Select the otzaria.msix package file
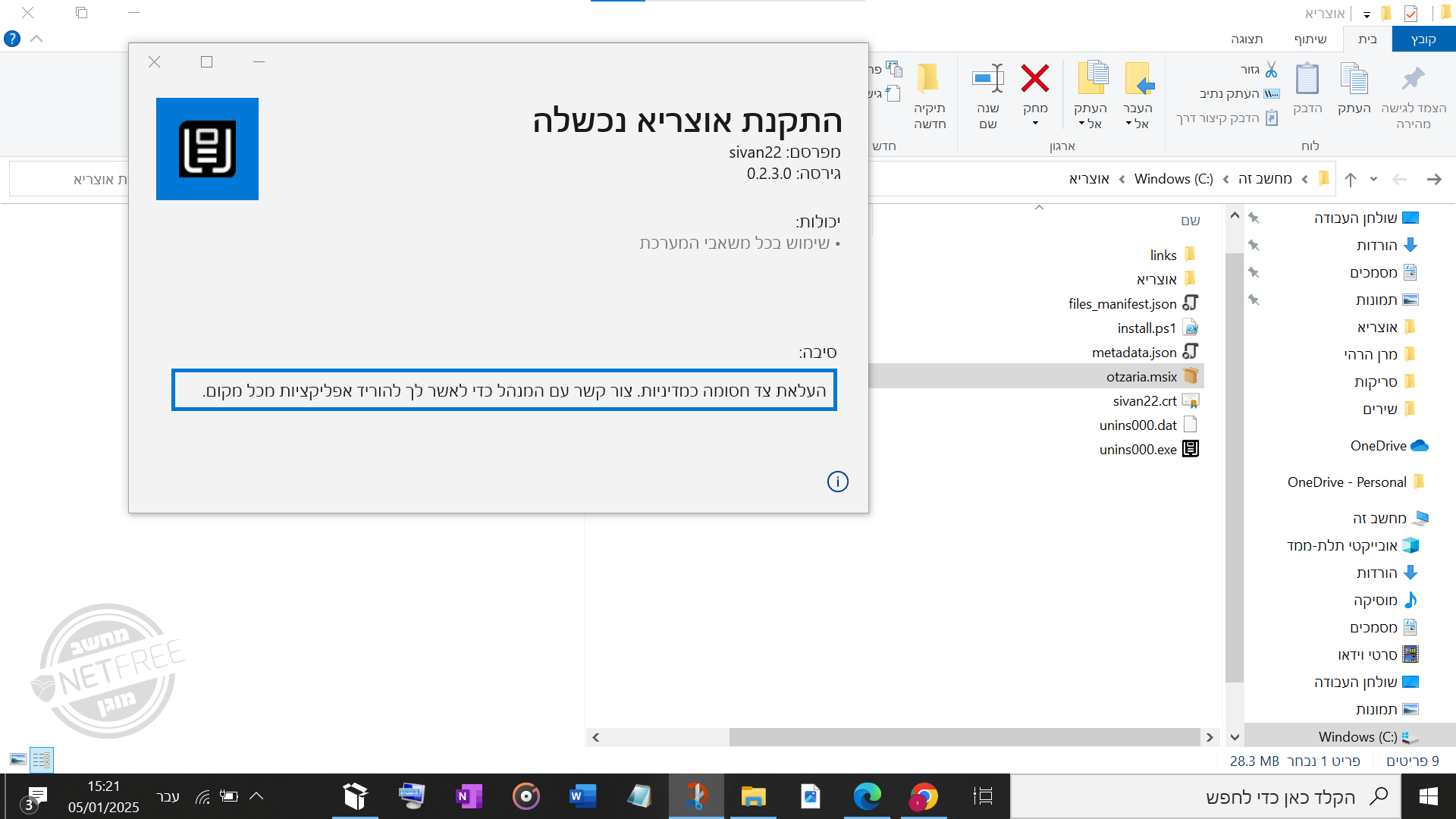Screen dimensions: 1456x819 tap(1152, 376)
